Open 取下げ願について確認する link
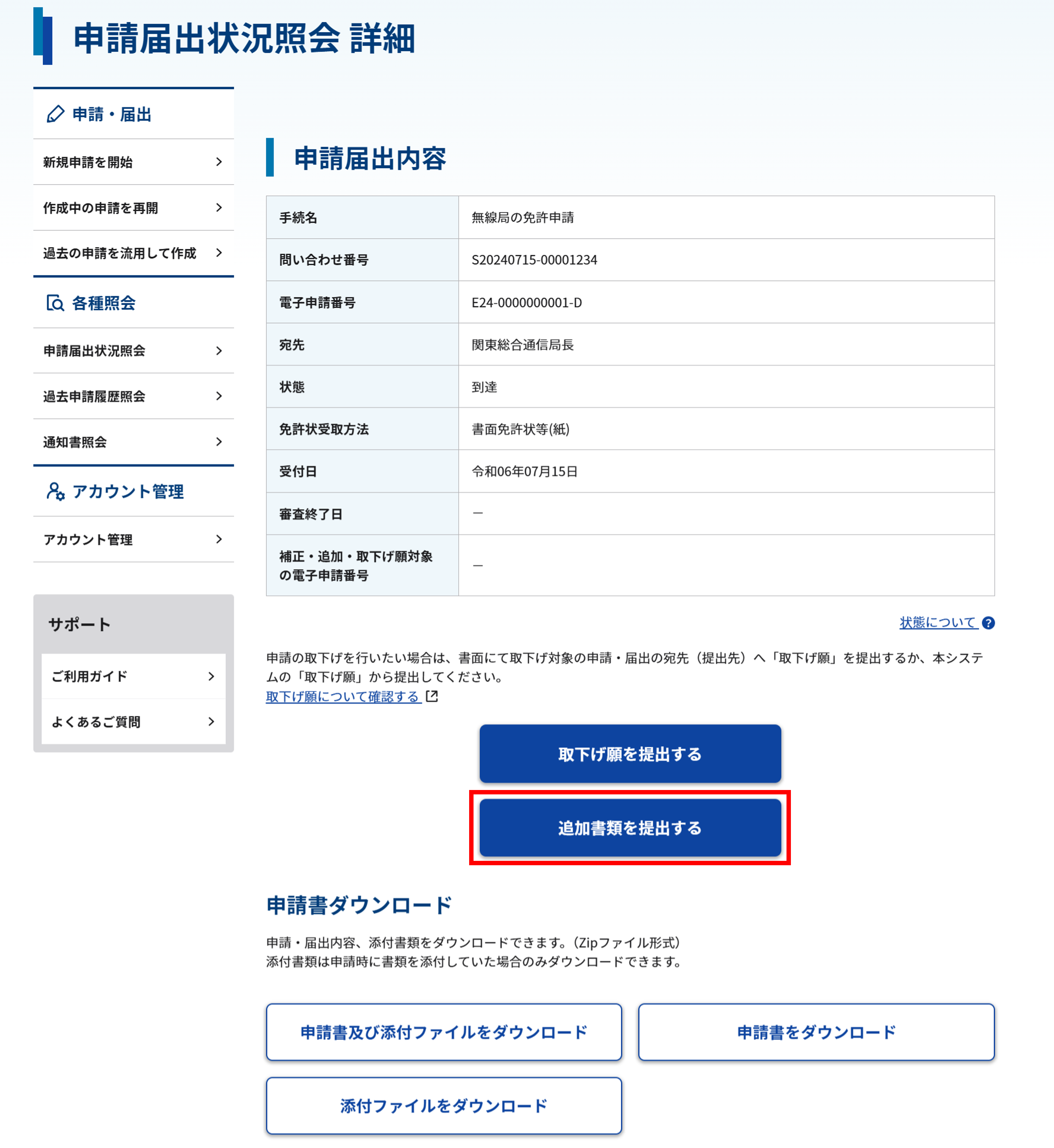1054x1148 pixels. coord(343,696)
